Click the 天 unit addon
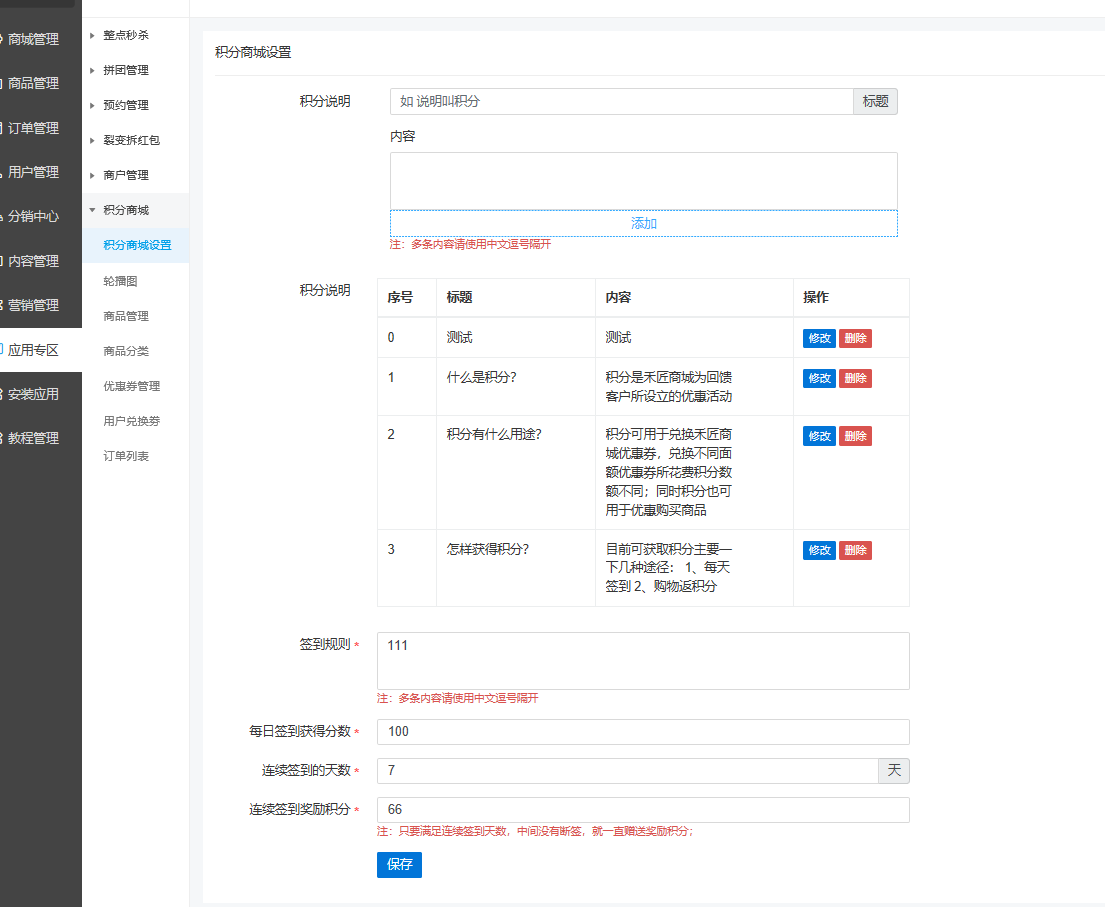The image size is (1105, 907). click(x=894, y=771)
